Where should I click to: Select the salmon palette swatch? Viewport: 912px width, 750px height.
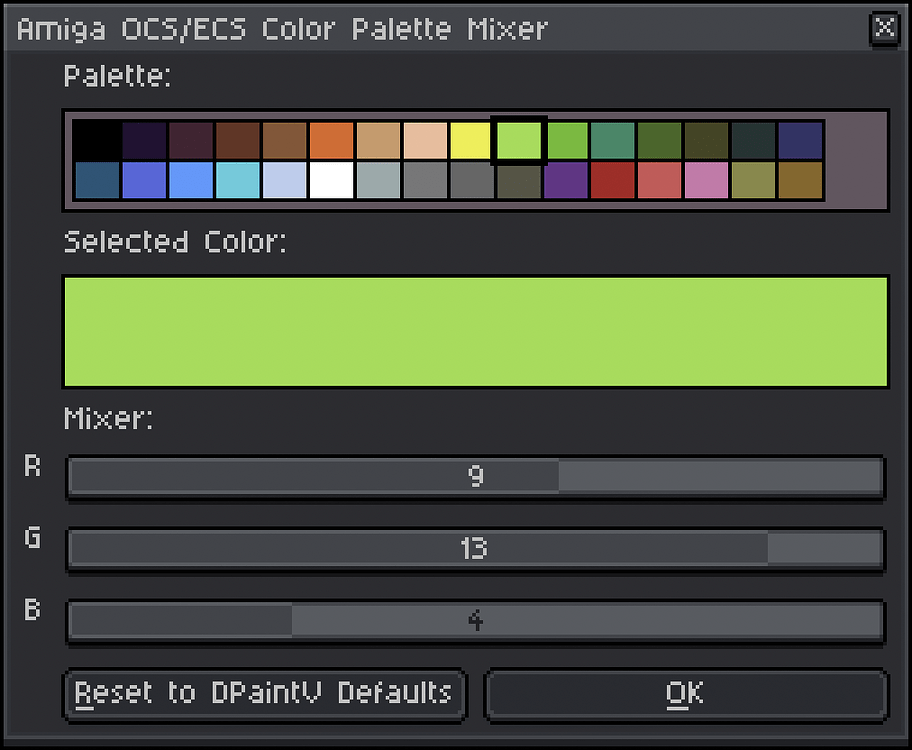coord(659,181)
